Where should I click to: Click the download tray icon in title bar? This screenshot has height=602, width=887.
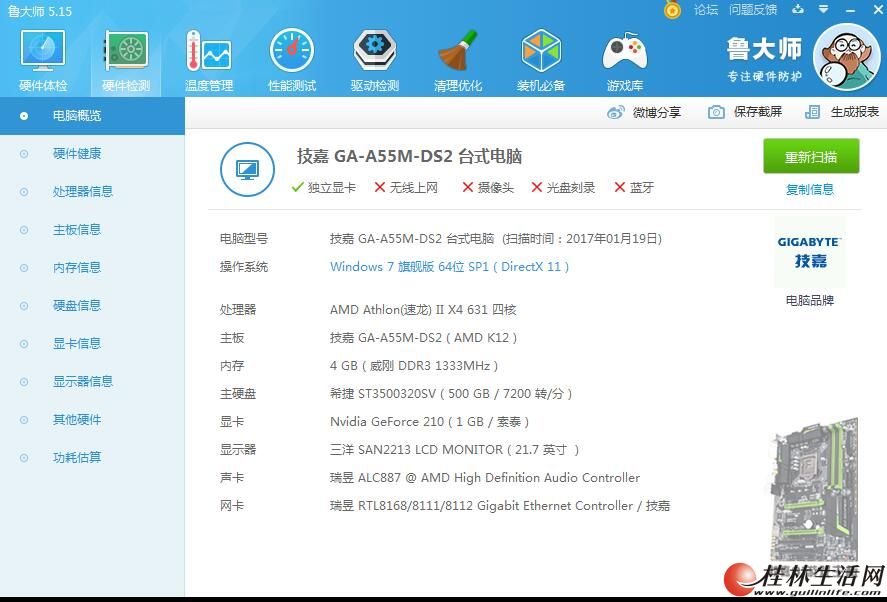point(798,9)
